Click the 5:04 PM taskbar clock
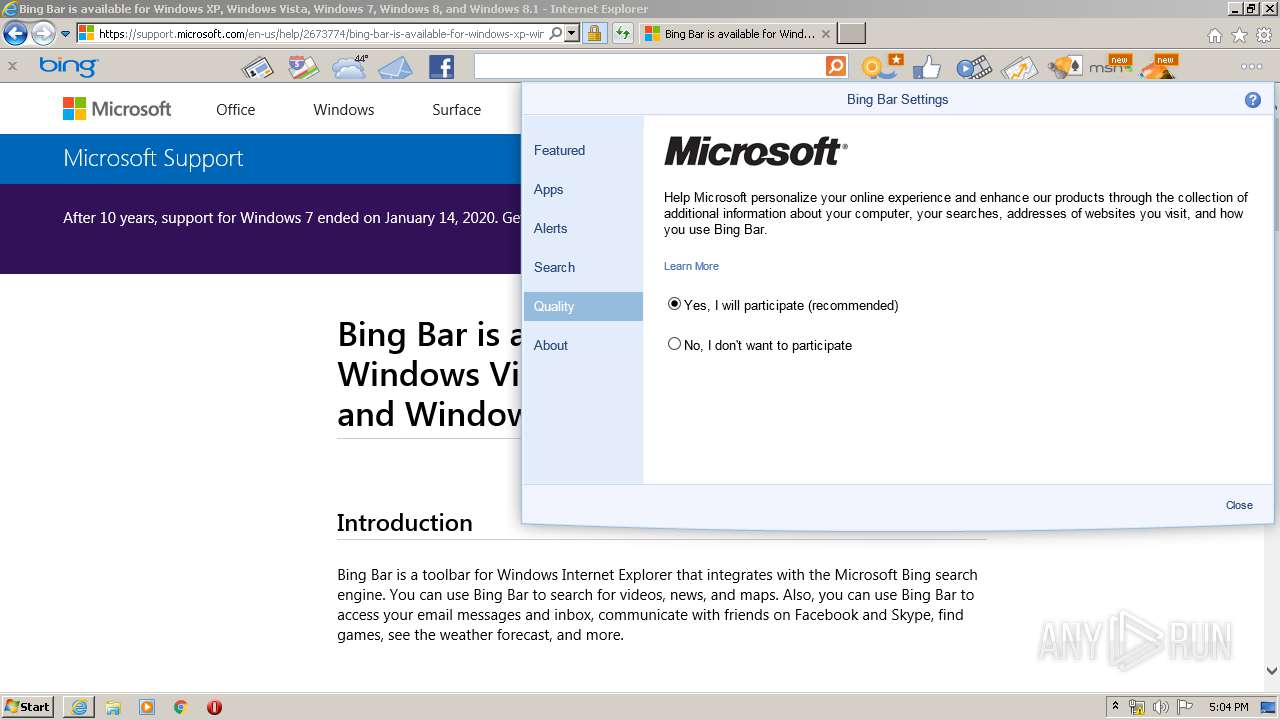The image size is (1280, 720). (x=1229, y=707)
